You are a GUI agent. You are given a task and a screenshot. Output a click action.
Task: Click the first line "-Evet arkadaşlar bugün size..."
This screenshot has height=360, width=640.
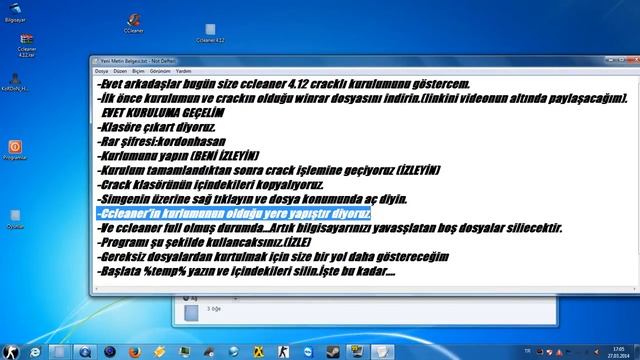pyautogui.click(x=283, y=84)
